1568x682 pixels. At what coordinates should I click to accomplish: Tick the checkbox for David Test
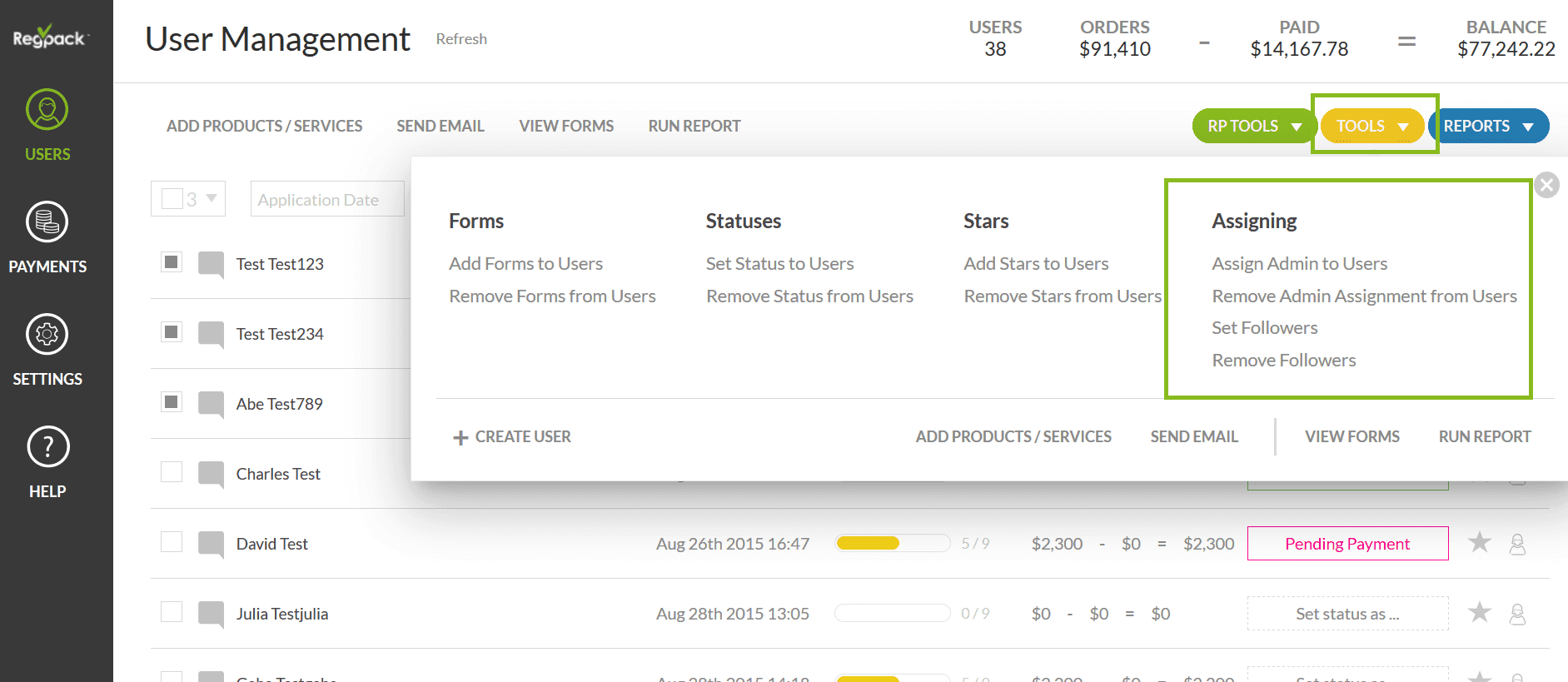(172, 542)
